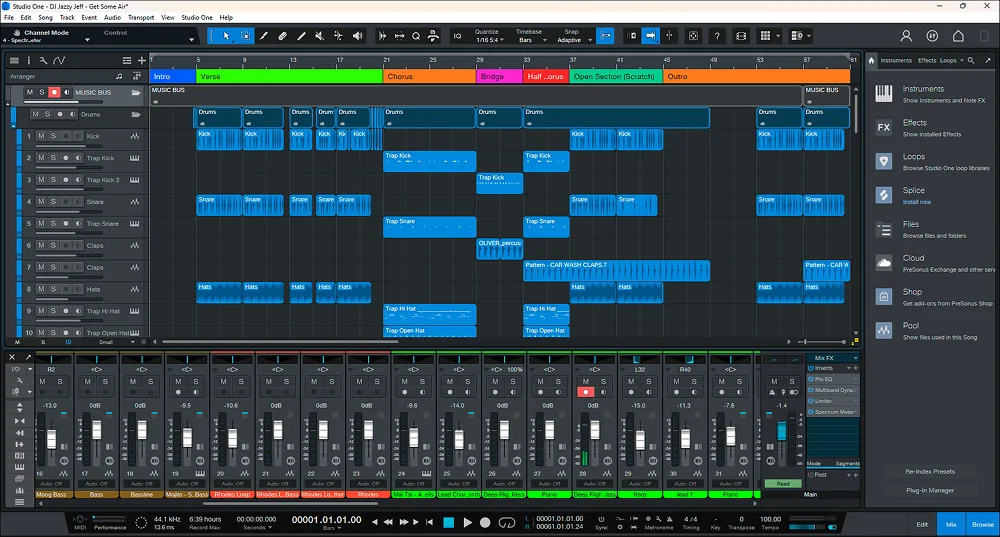Select the Eraser tool

point(283,36)
